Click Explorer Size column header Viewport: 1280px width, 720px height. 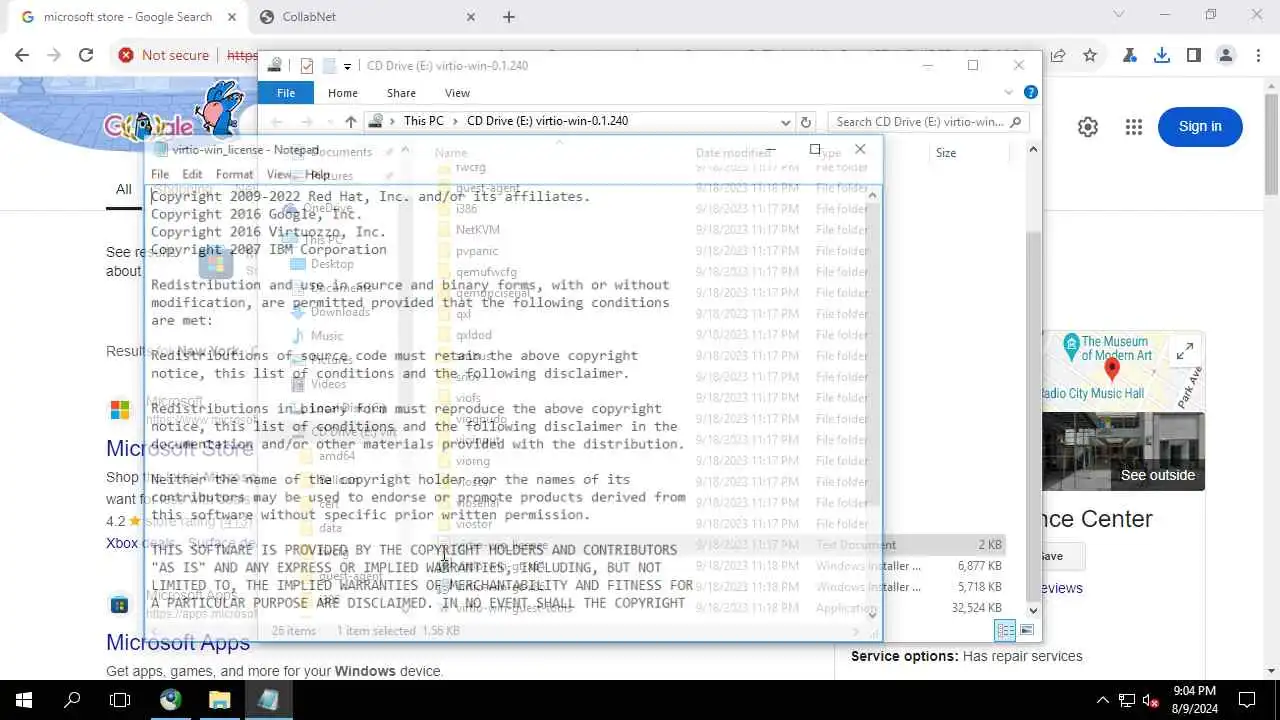pos(946,153)
